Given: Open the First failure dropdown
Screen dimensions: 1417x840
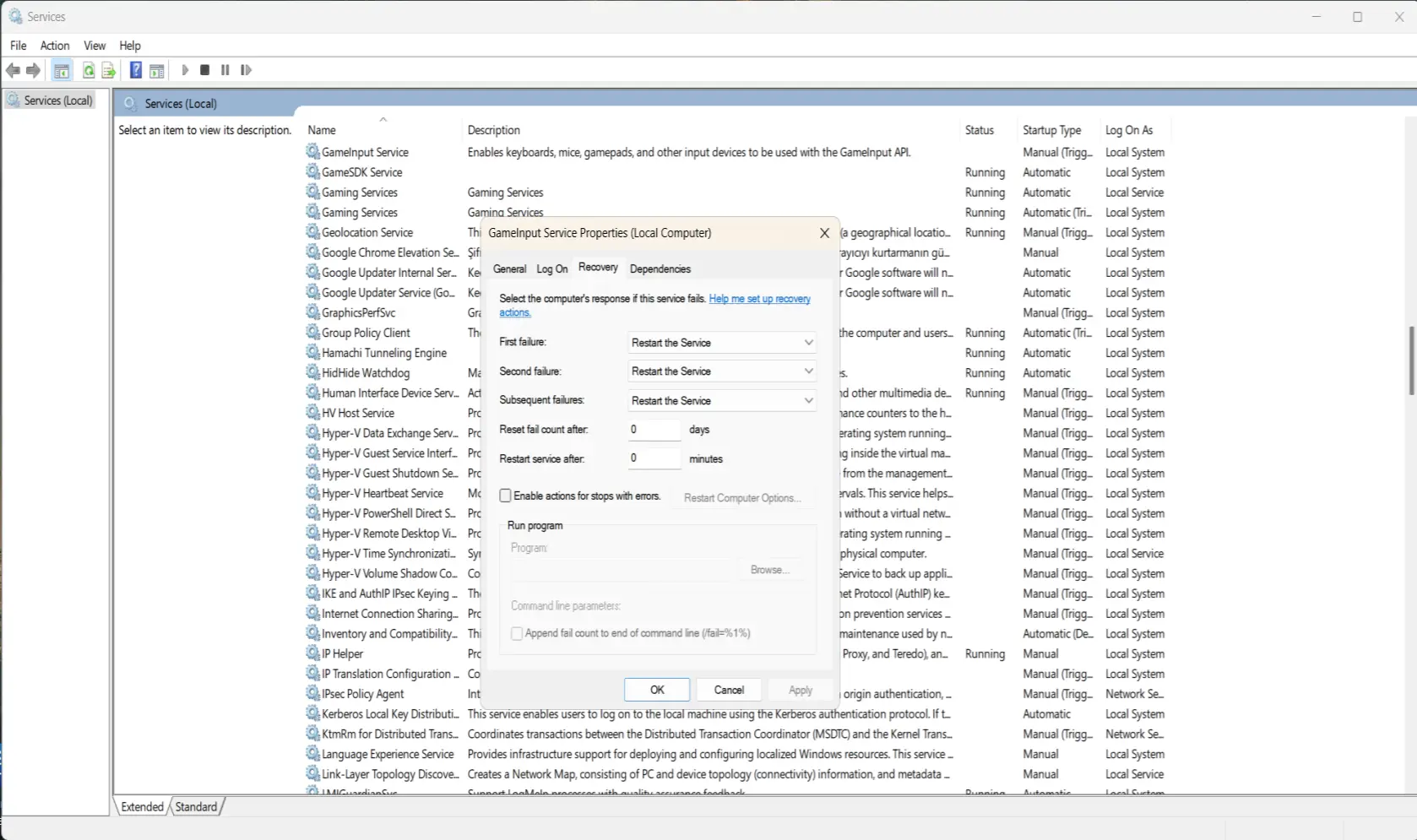Looking at the screenshot, I should pos(722,343).
